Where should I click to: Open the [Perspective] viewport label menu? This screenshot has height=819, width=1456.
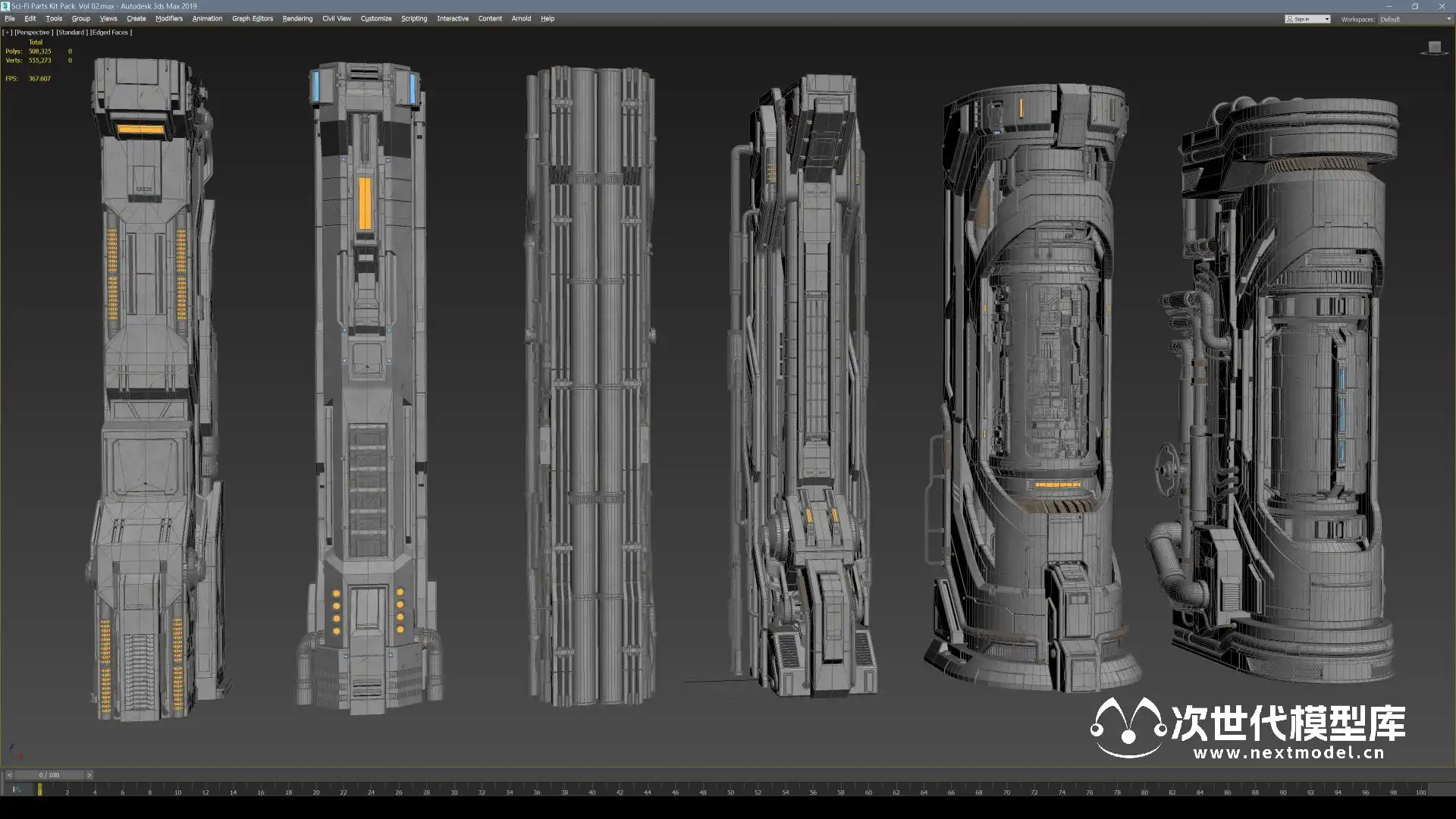(x=33, y=33)
